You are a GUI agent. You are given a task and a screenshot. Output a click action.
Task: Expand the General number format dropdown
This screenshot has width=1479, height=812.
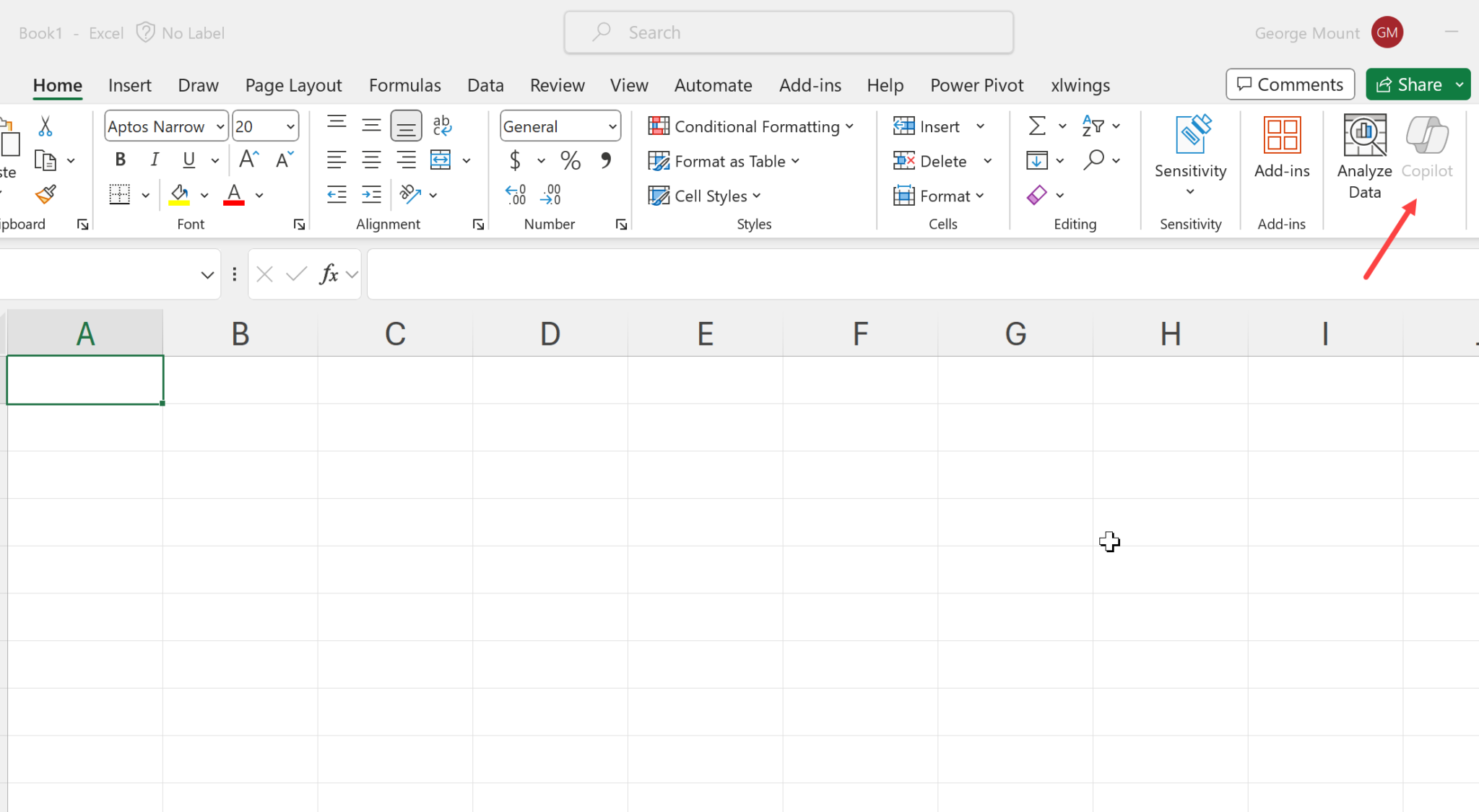[612, 126]
